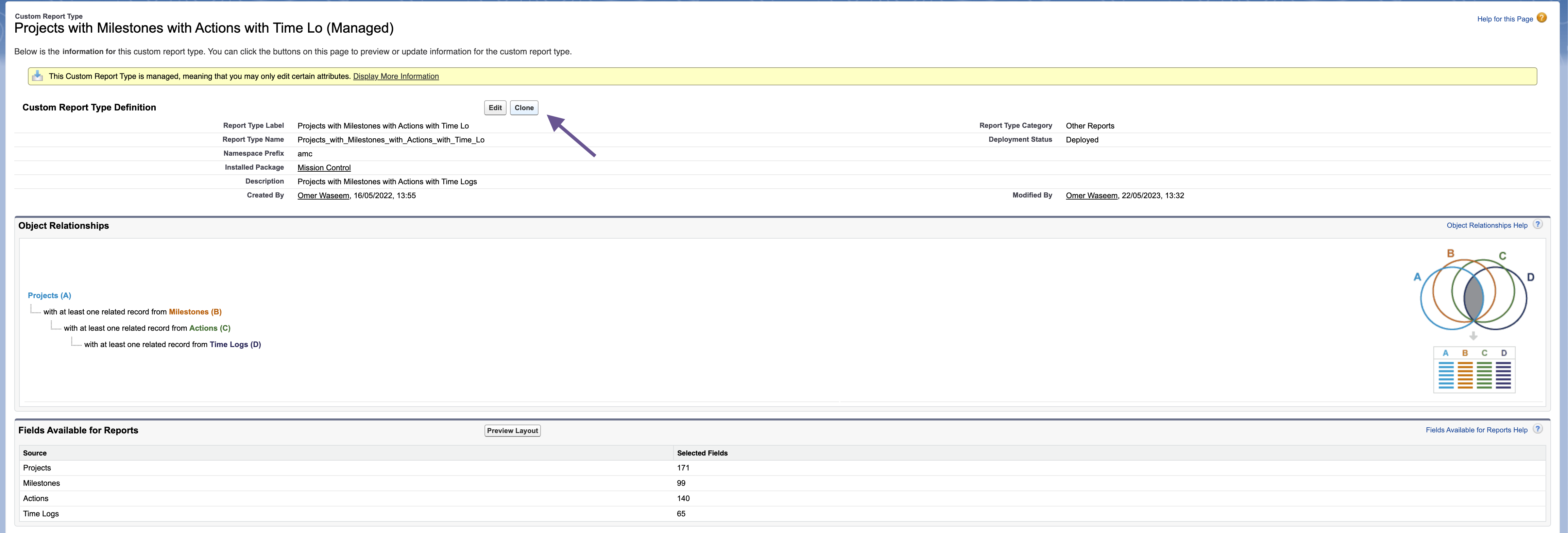Click the Venn diagram relationship graphic
The image size is (1568, 533).
coord(1473,290)
